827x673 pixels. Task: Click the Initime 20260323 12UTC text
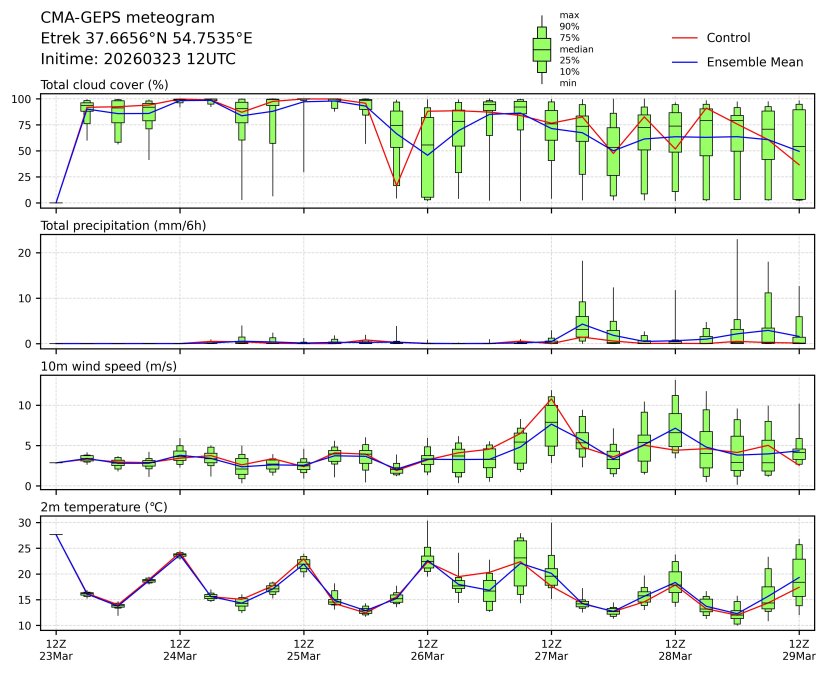click(138, 59)
